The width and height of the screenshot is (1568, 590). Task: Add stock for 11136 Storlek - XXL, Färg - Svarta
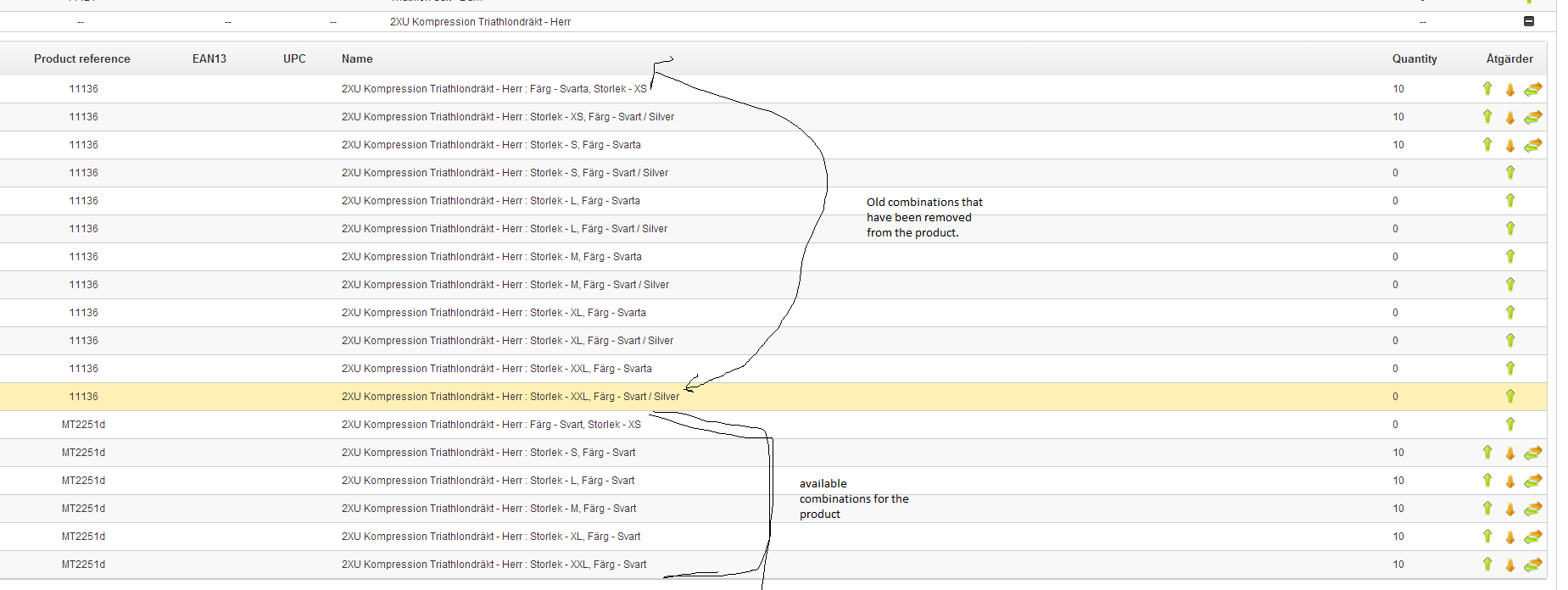coord(1510,368)
